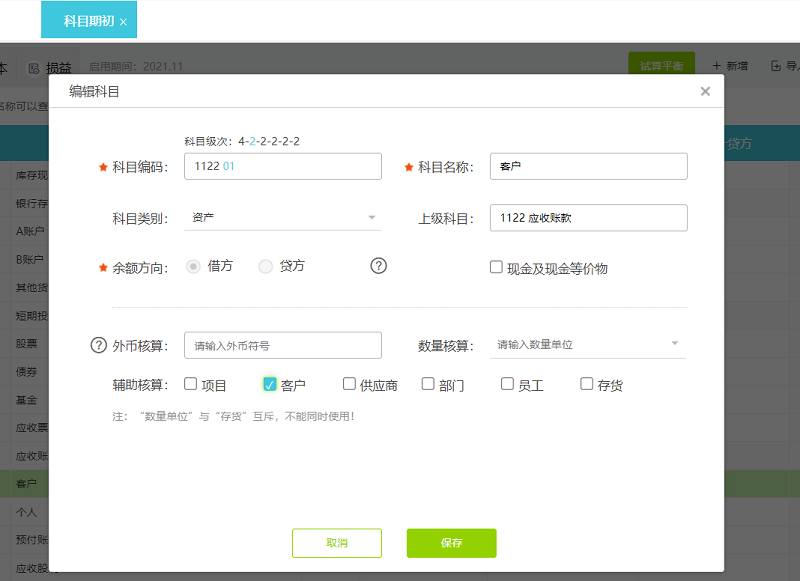The width and height of the screenshot is (800, 581).
Task: Check the 项目 auxiliary accounting box
Action: 191,384
